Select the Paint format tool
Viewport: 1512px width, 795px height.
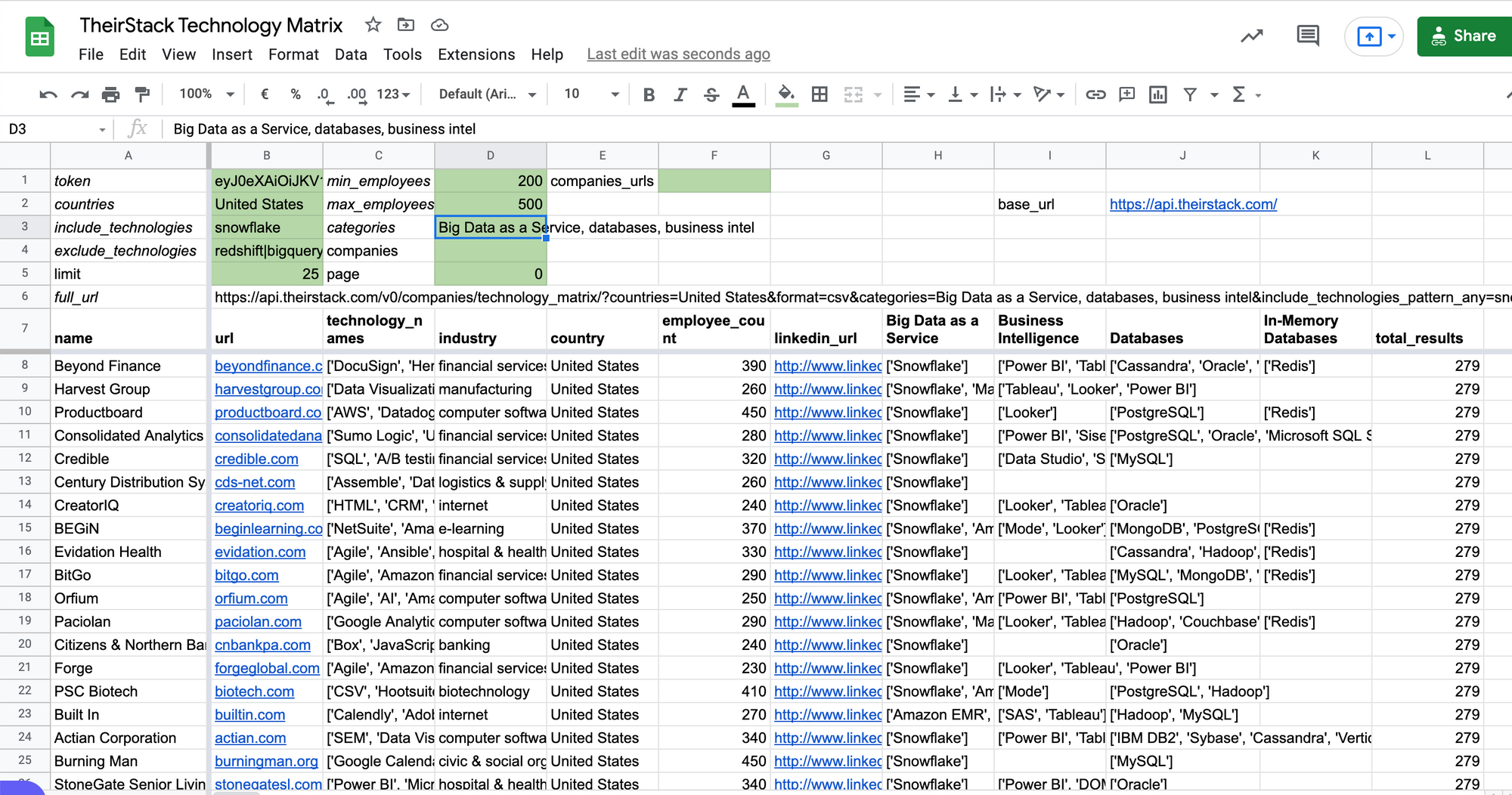coord(141,94)
